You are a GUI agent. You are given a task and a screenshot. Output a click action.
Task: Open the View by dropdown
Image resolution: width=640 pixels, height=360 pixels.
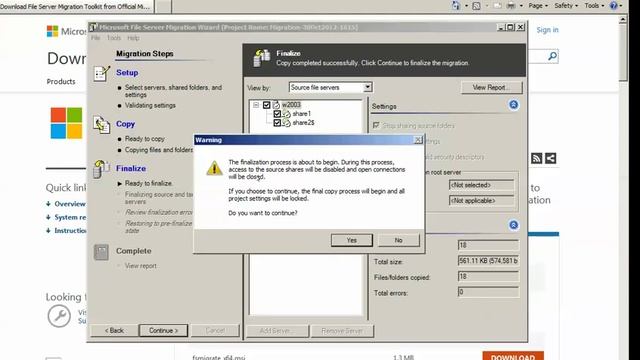pyautogui.click(x=367, y=87)
